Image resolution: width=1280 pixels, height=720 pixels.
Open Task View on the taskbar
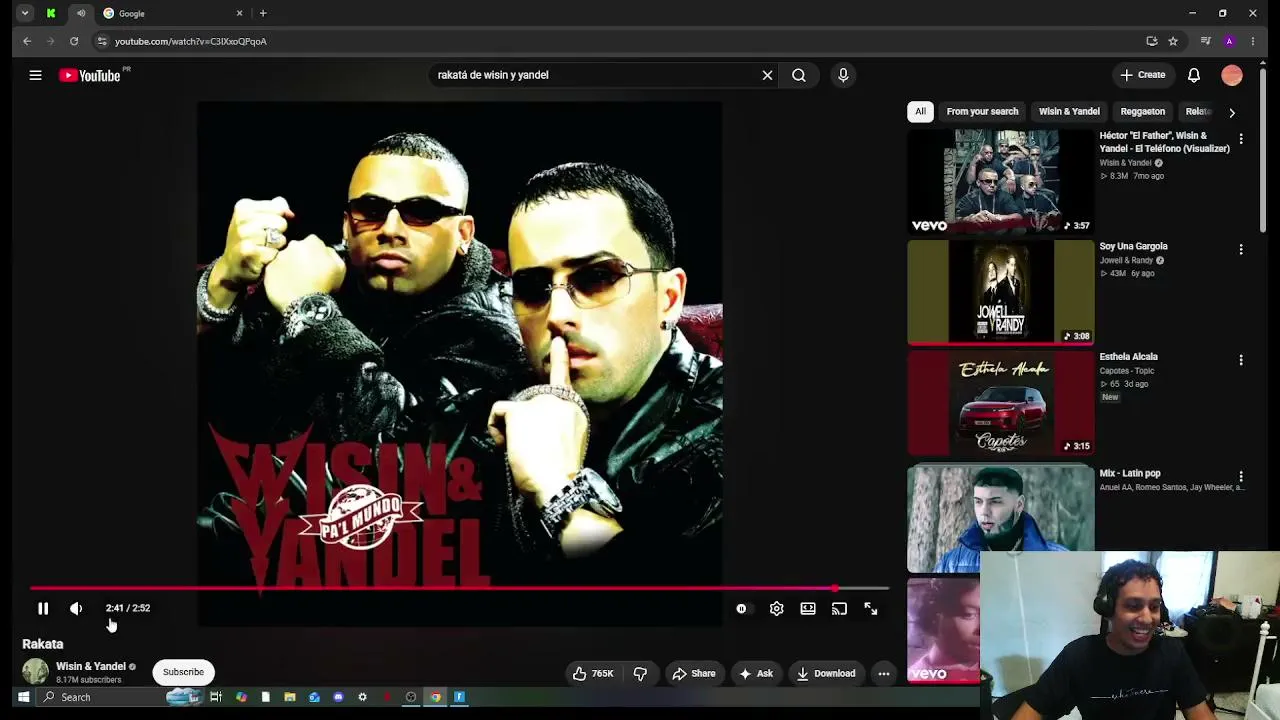tap(216, 697)
